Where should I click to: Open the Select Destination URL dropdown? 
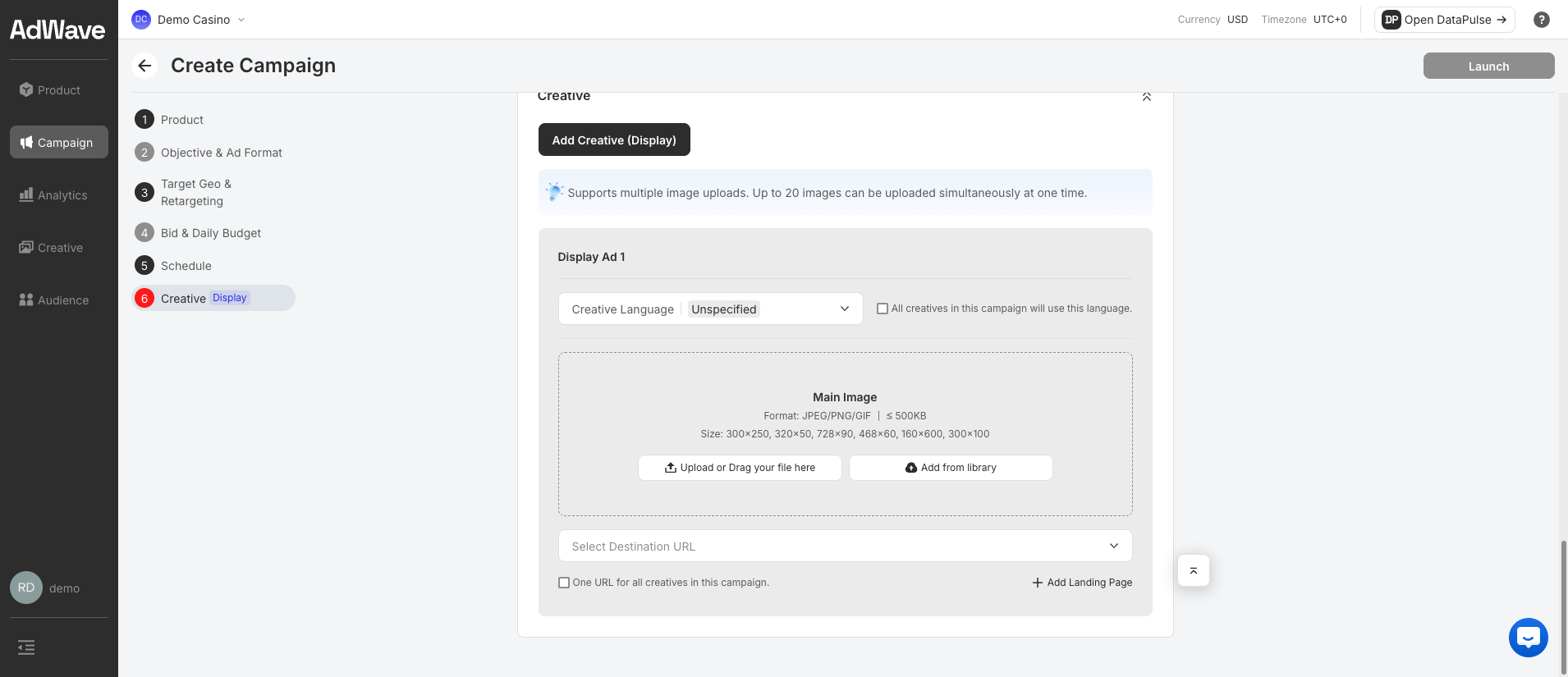coord(845,546)
